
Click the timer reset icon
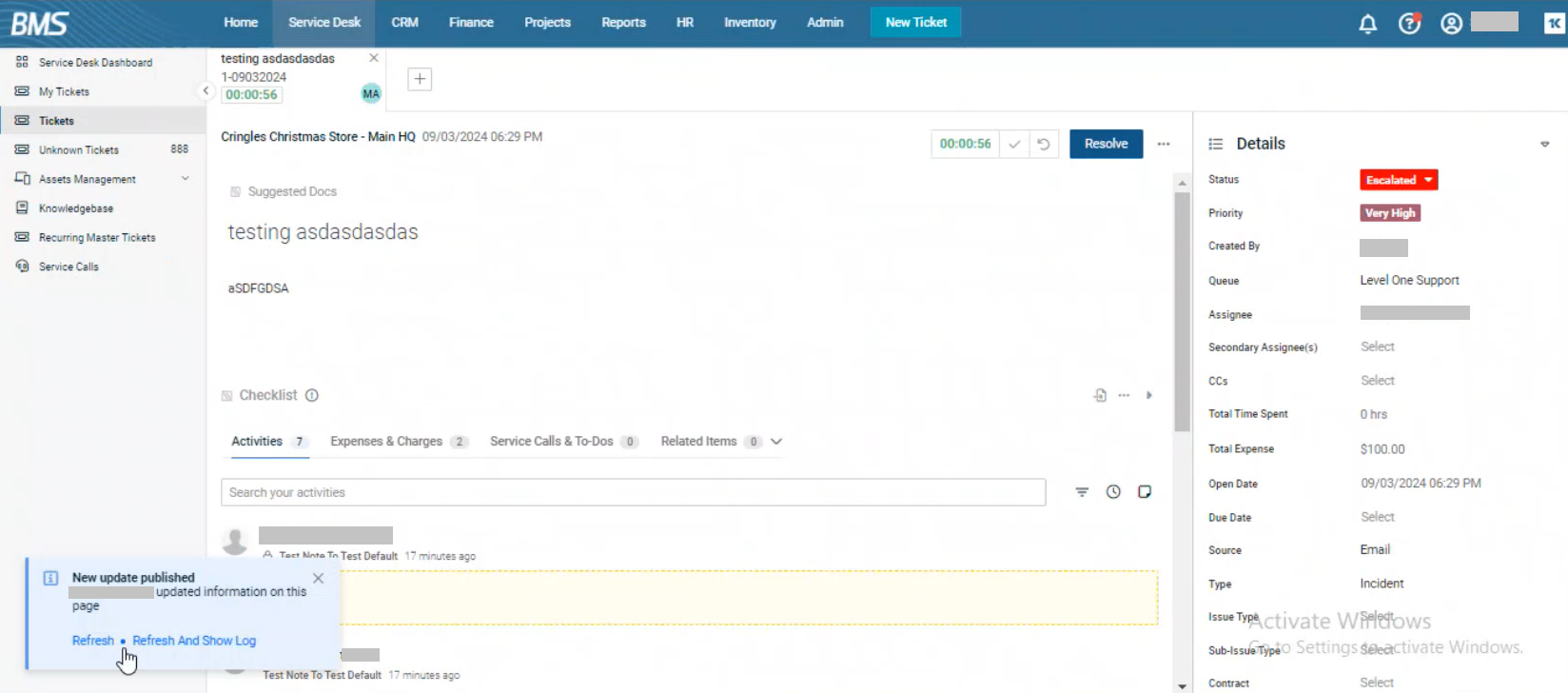(x=1044, y=144)
